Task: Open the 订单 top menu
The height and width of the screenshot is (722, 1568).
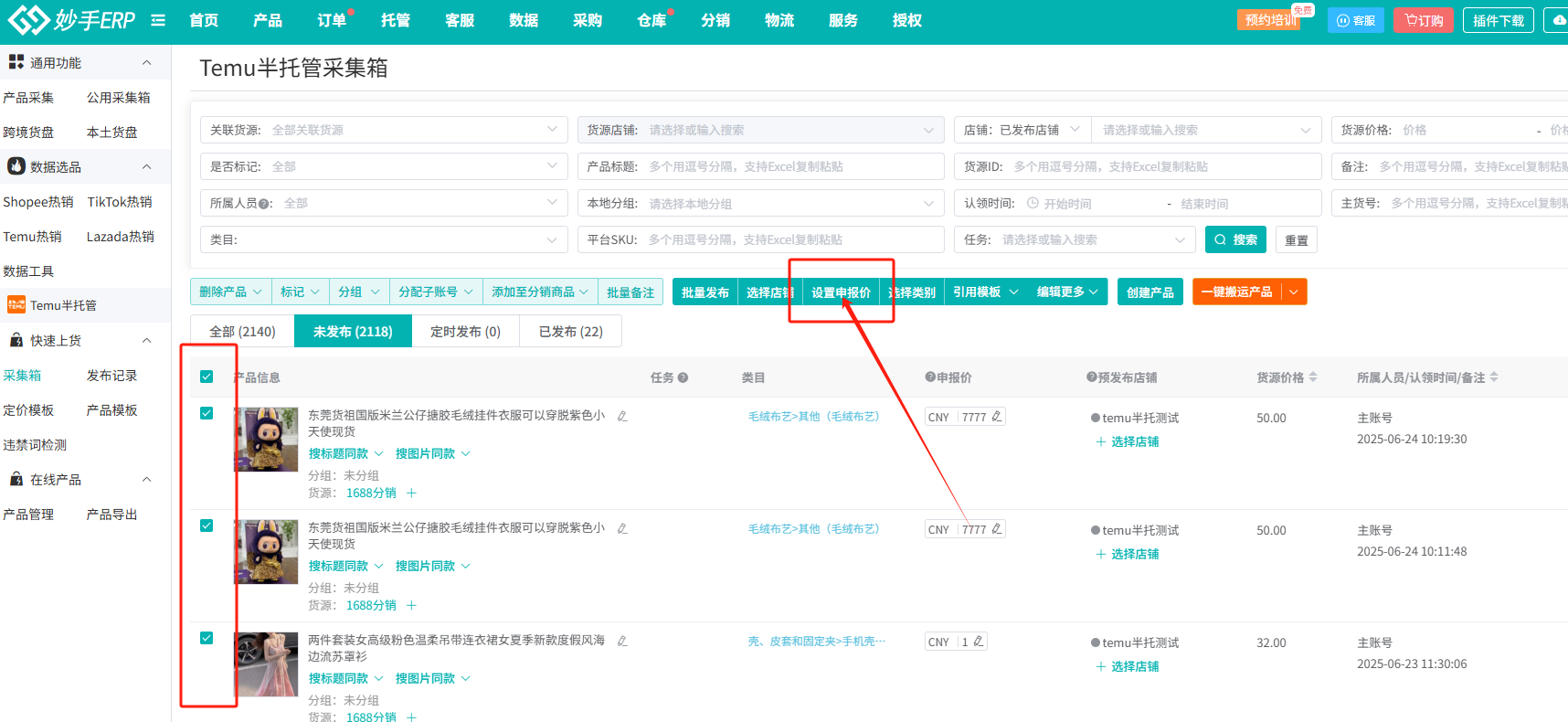Action: 331,20
